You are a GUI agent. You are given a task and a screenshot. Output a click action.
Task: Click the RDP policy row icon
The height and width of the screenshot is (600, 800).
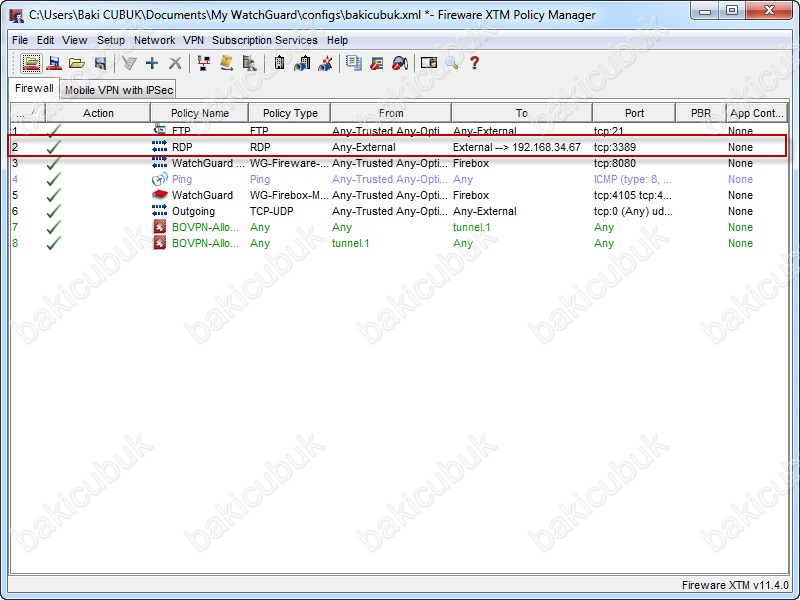(x=160, y=147)
